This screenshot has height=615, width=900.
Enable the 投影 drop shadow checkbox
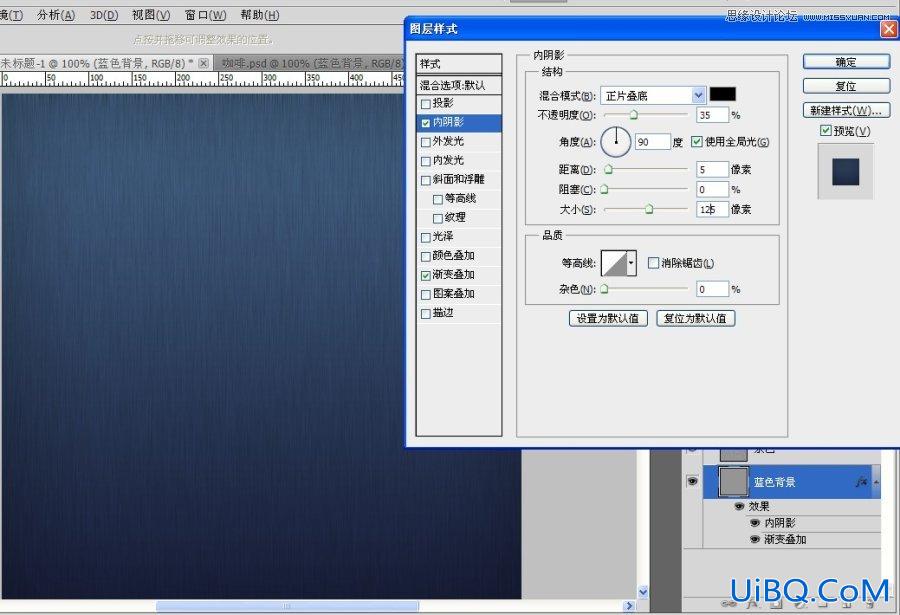425,104
